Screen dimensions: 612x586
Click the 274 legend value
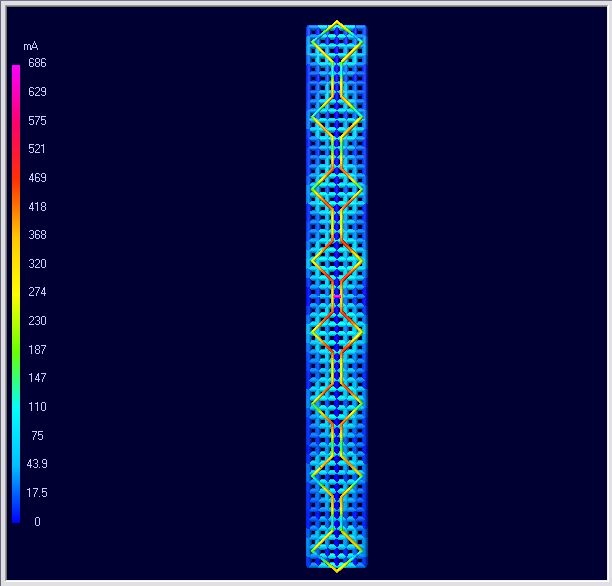pyautogui.click(x=37, y=292)
